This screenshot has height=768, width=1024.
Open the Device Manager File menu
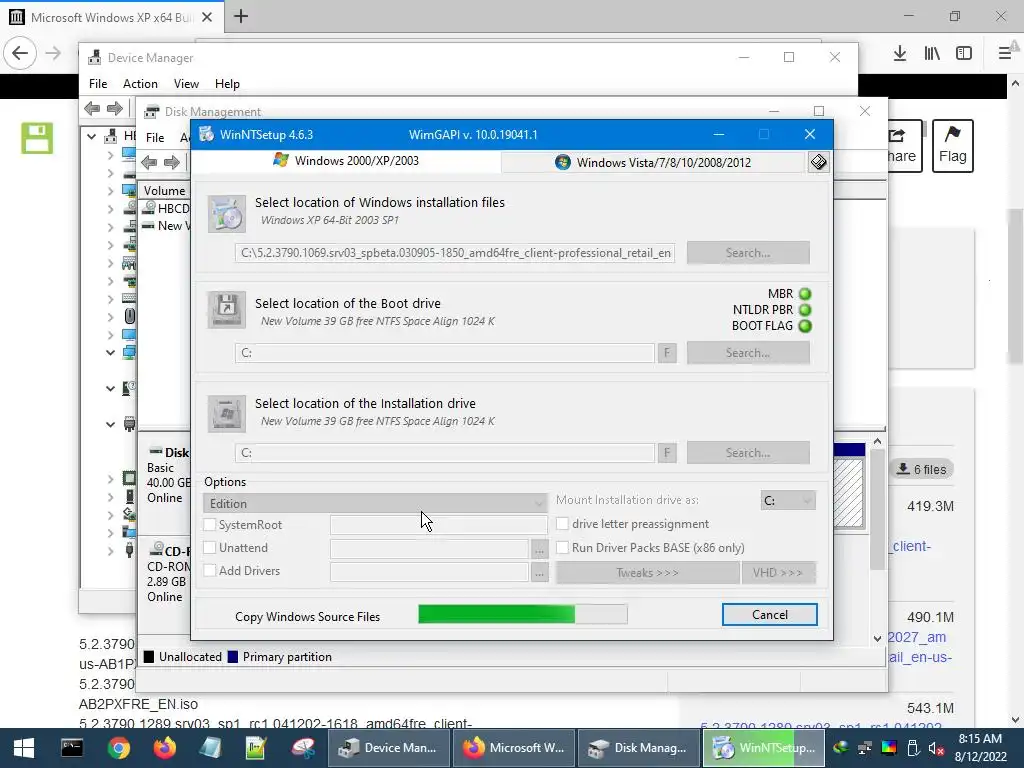(x=98, y=84)
